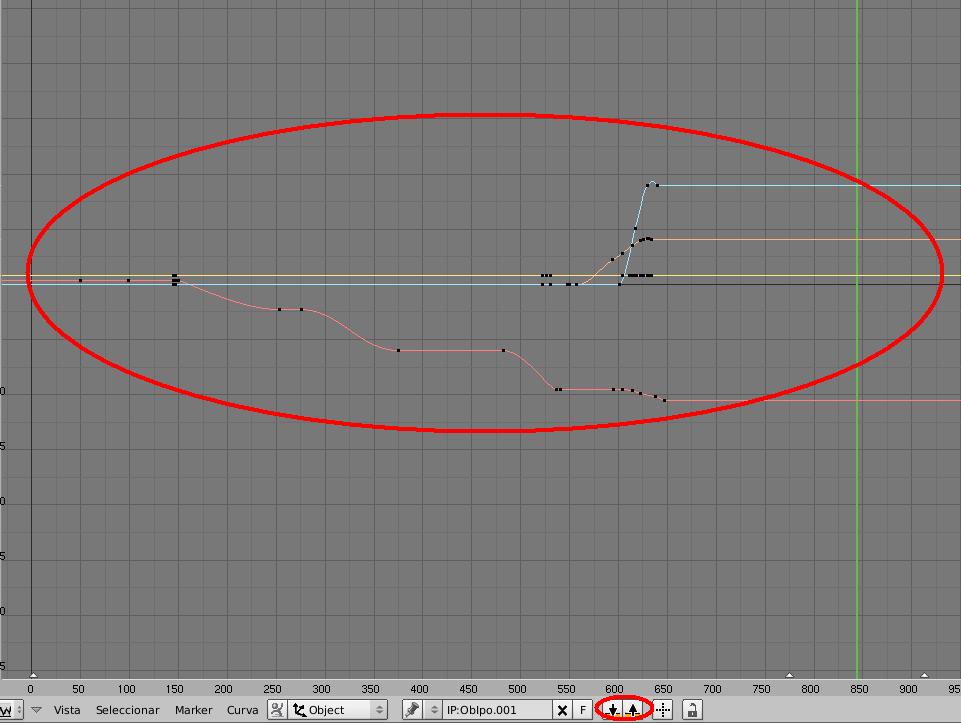961x723 pixels.
Task: Open the Vista menu
Action: click(67, 710)
